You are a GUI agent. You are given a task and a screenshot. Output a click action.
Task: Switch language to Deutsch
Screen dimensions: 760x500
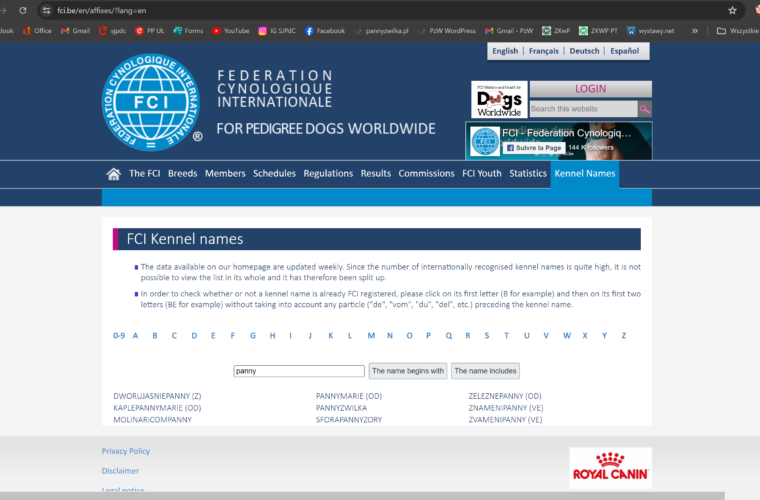(585, 51)
